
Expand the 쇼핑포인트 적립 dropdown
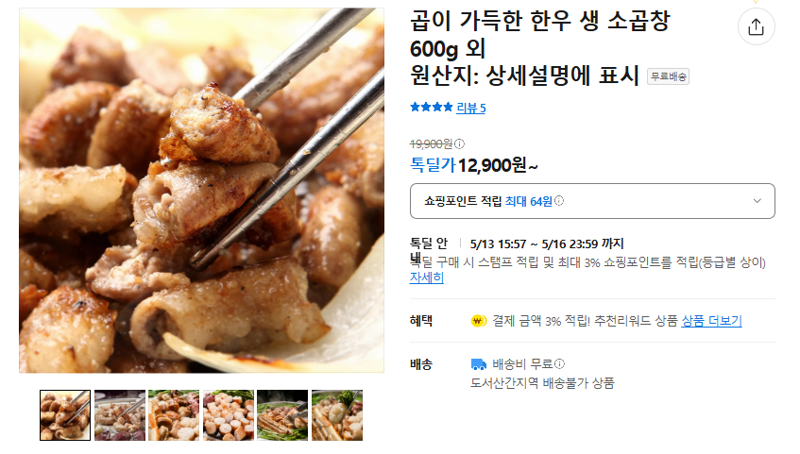pyautogui.click(x=592, y=201)
